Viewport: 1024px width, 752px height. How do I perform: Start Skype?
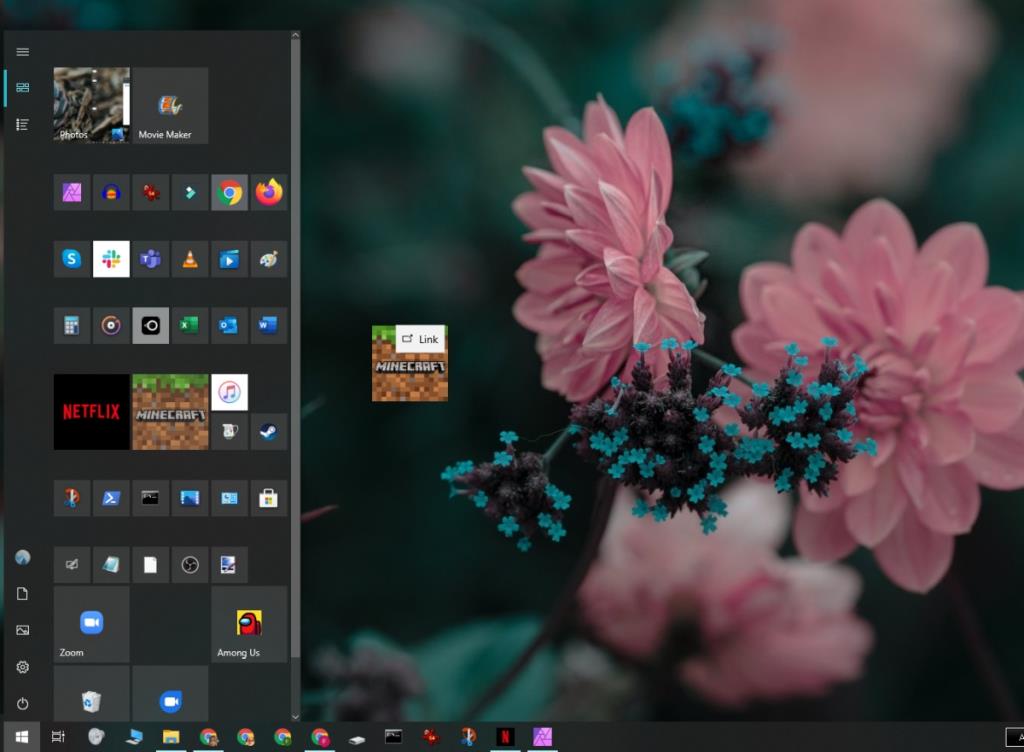click(71, 258)
